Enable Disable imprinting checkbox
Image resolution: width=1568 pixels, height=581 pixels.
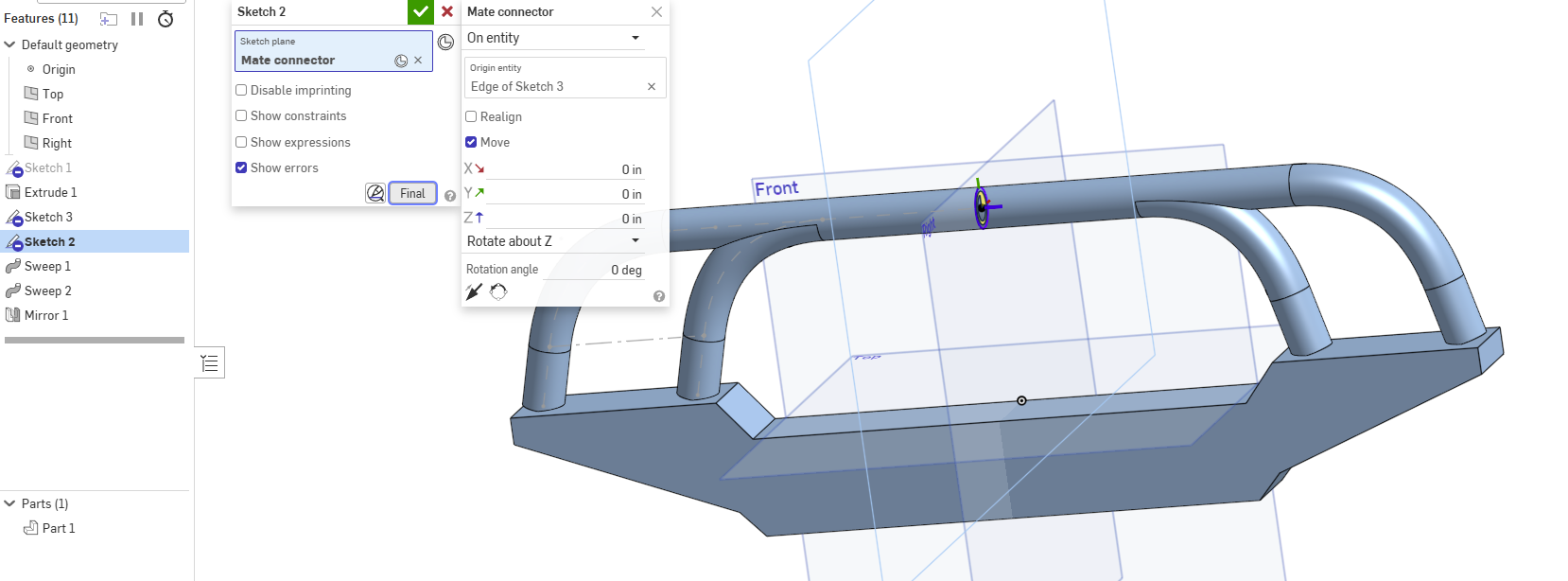point(241,90)
